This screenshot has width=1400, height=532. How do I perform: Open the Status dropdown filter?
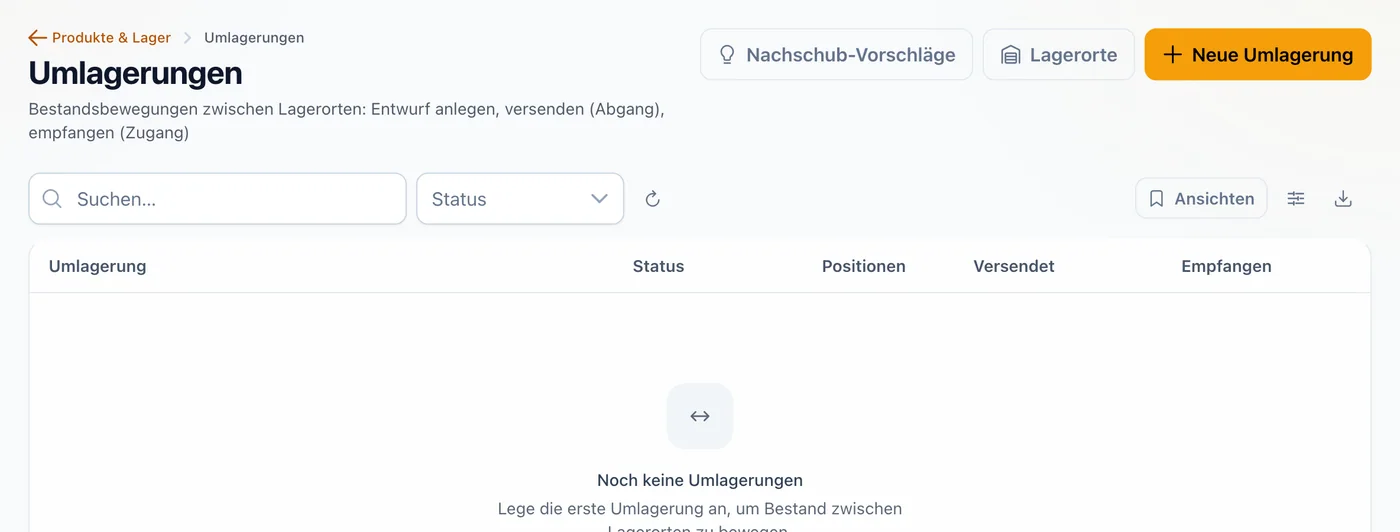[x=520, y=199]
